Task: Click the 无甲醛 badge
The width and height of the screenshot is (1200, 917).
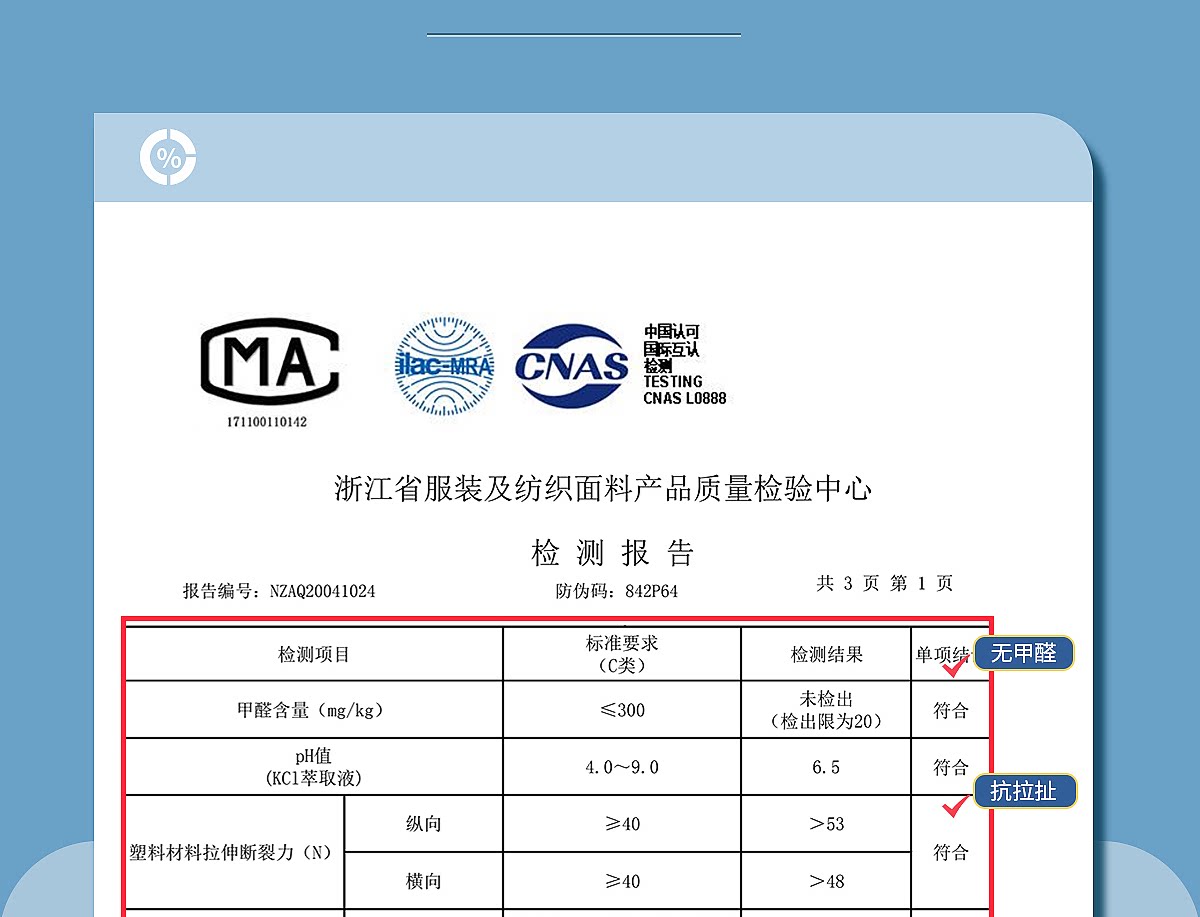Action: pos(1023,654)
